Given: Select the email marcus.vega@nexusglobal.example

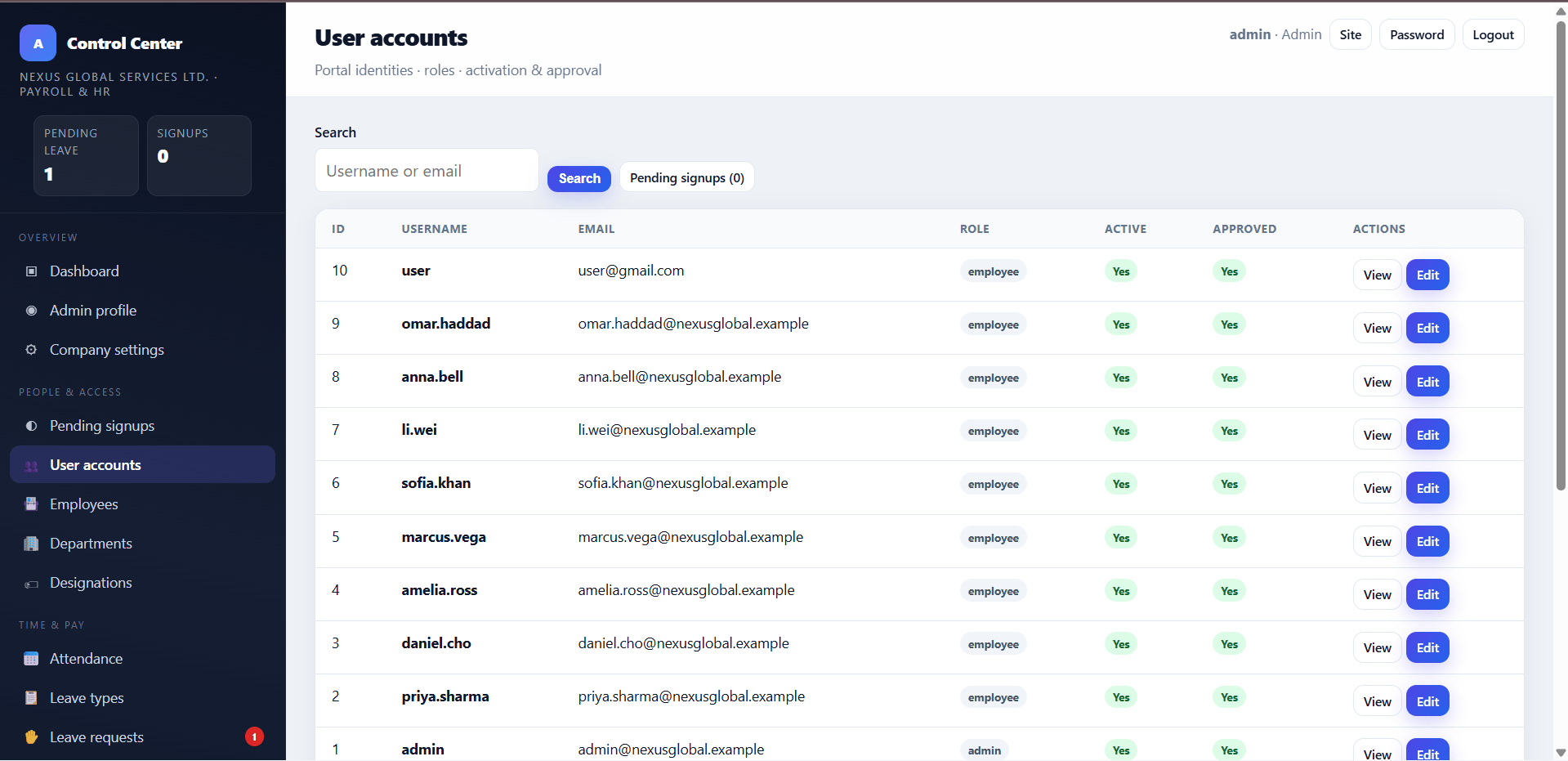Looking at the screenshot, I should tap(690, 537).
